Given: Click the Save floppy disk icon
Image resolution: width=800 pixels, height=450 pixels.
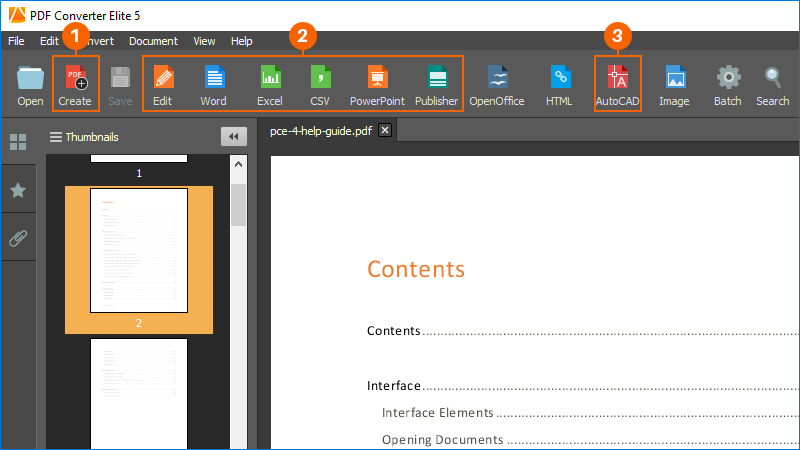Looking at the screenshot, I should pyautogui.click(x=120, y=78).
